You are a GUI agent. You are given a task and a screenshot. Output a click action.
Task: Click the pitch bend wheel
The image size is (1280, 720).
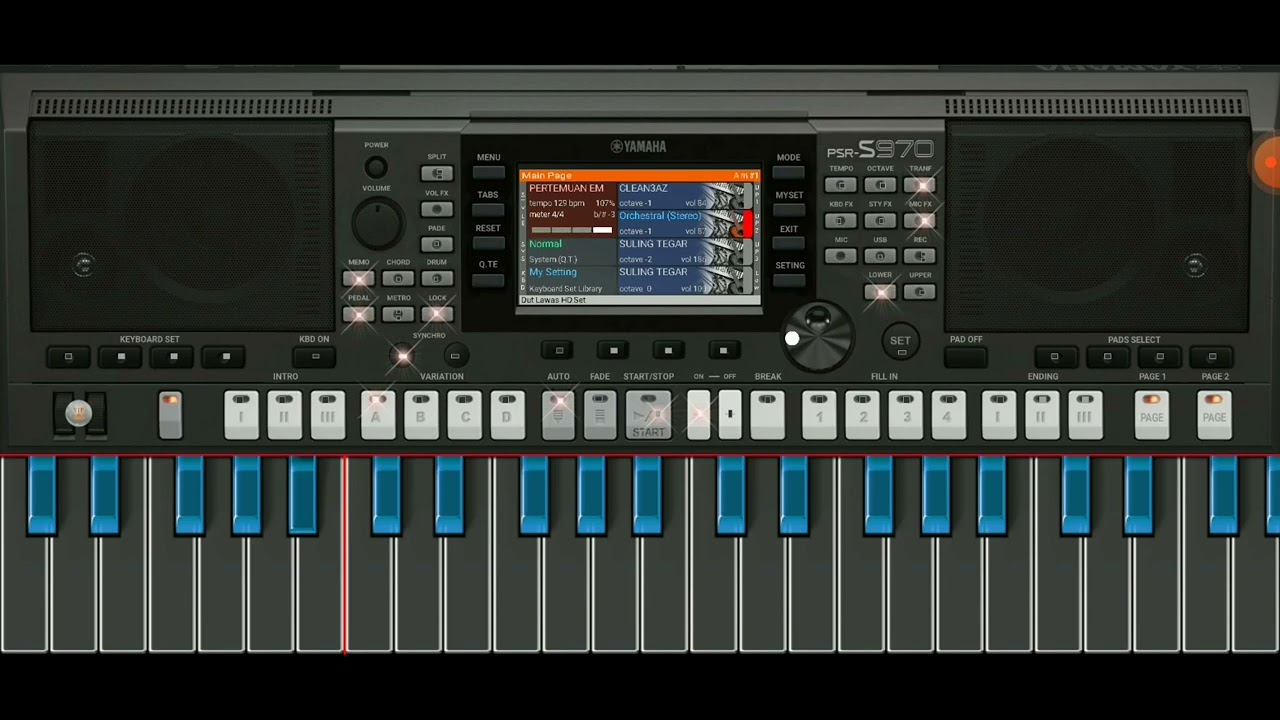coord(79,413)
